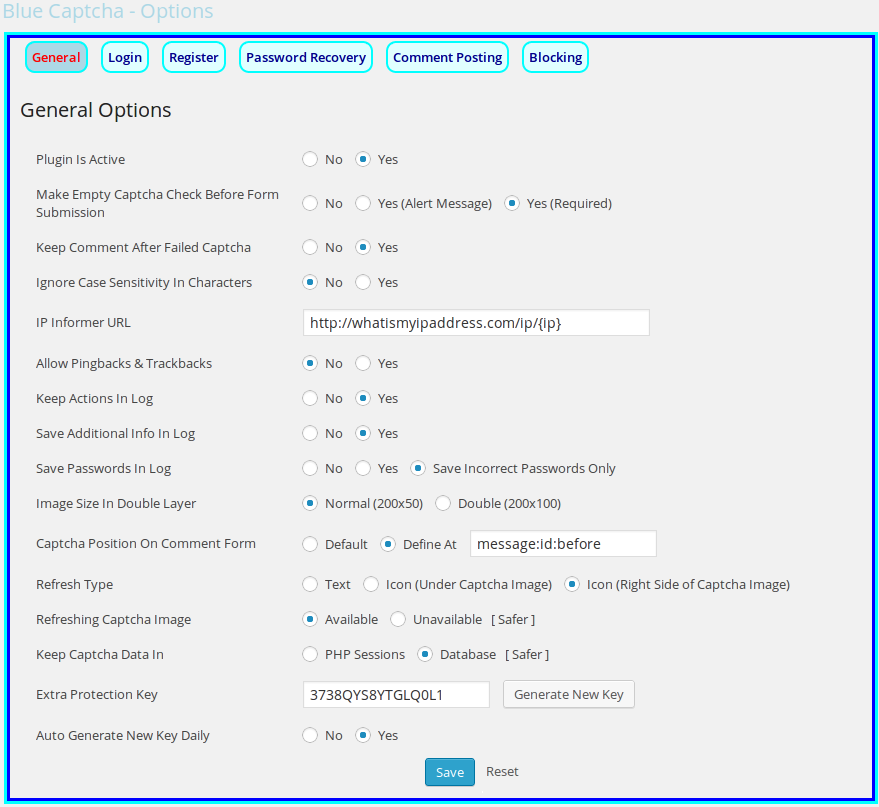The image size is (879, 807).
Task: Open the Register tab
Action: [x=193, y=57]
